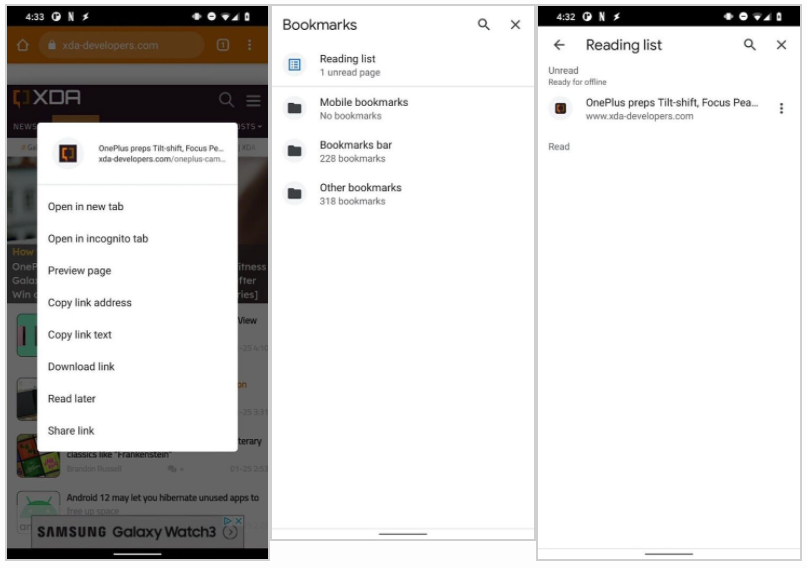
Task: Go back from Reading list screen
Action: [559, 45]
